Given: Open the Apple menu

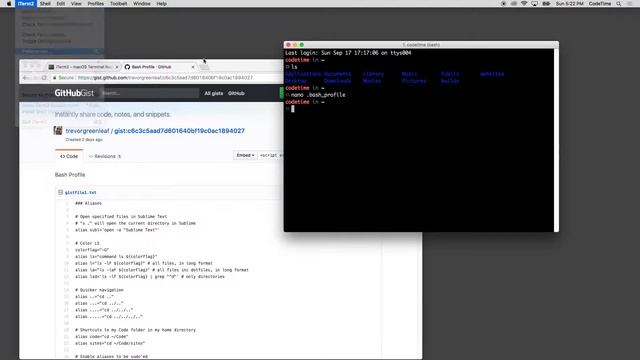Looking at the screenshot, I should coord(9,4).
